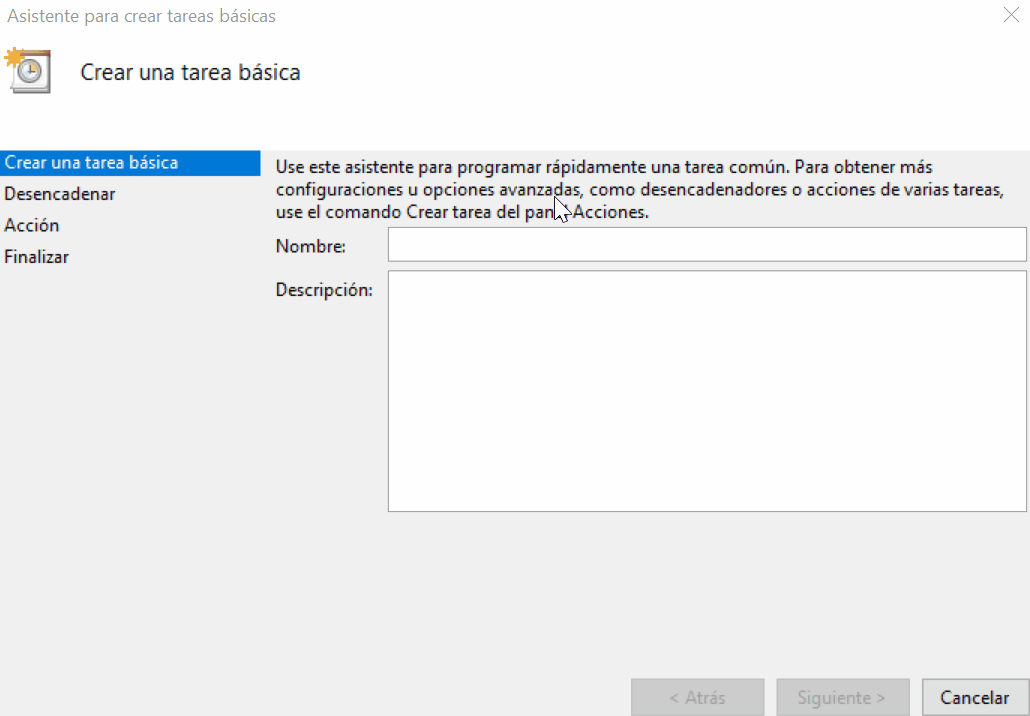1030x716 pixels.
Task: Click the '< Atrás' button
Action: pos(698,698)
